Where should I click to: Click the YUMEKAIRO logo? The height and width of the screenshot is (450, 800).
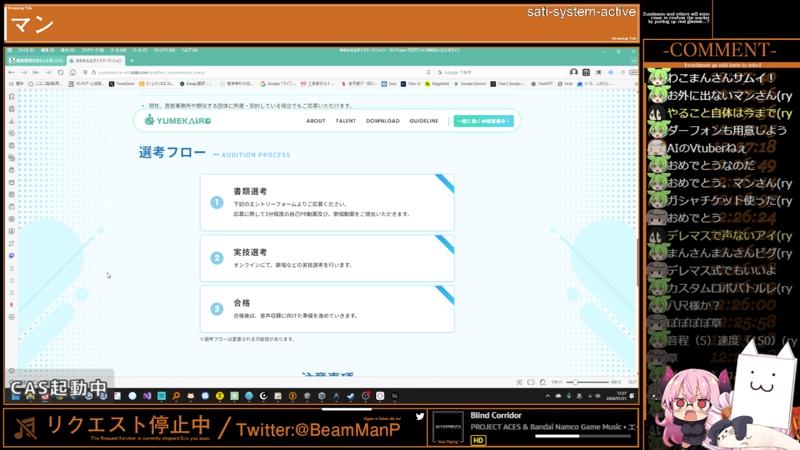point(178,121)
